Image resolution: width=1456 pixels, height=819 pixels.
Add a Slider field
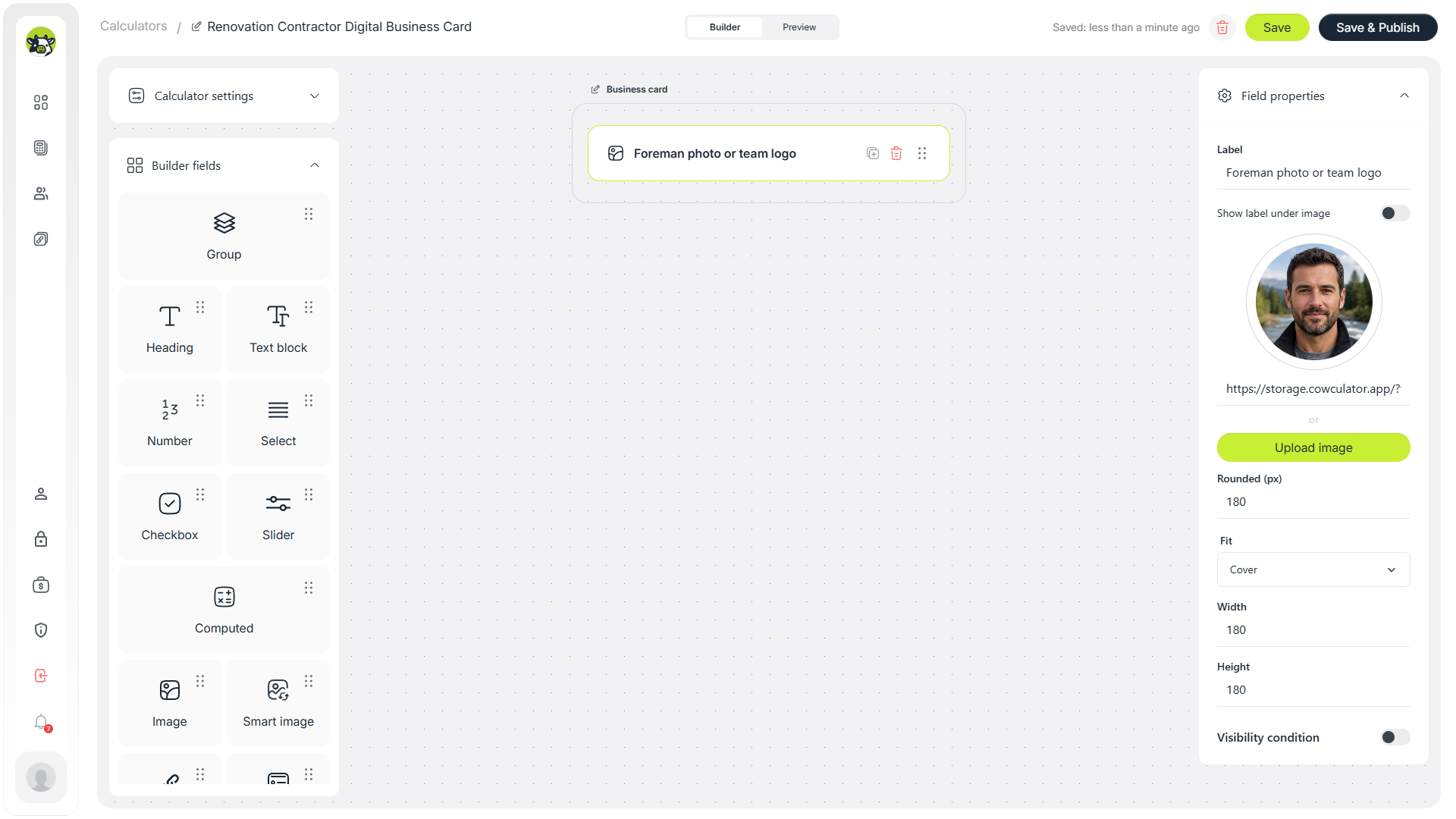278,516
